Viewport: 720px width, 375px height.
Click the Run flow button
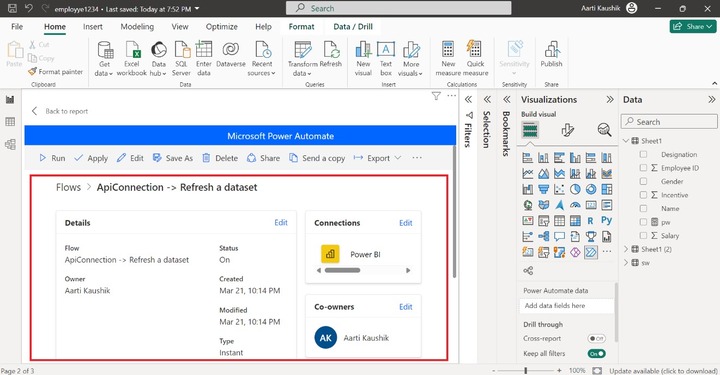pyautogui.click(x=52, y=158)
